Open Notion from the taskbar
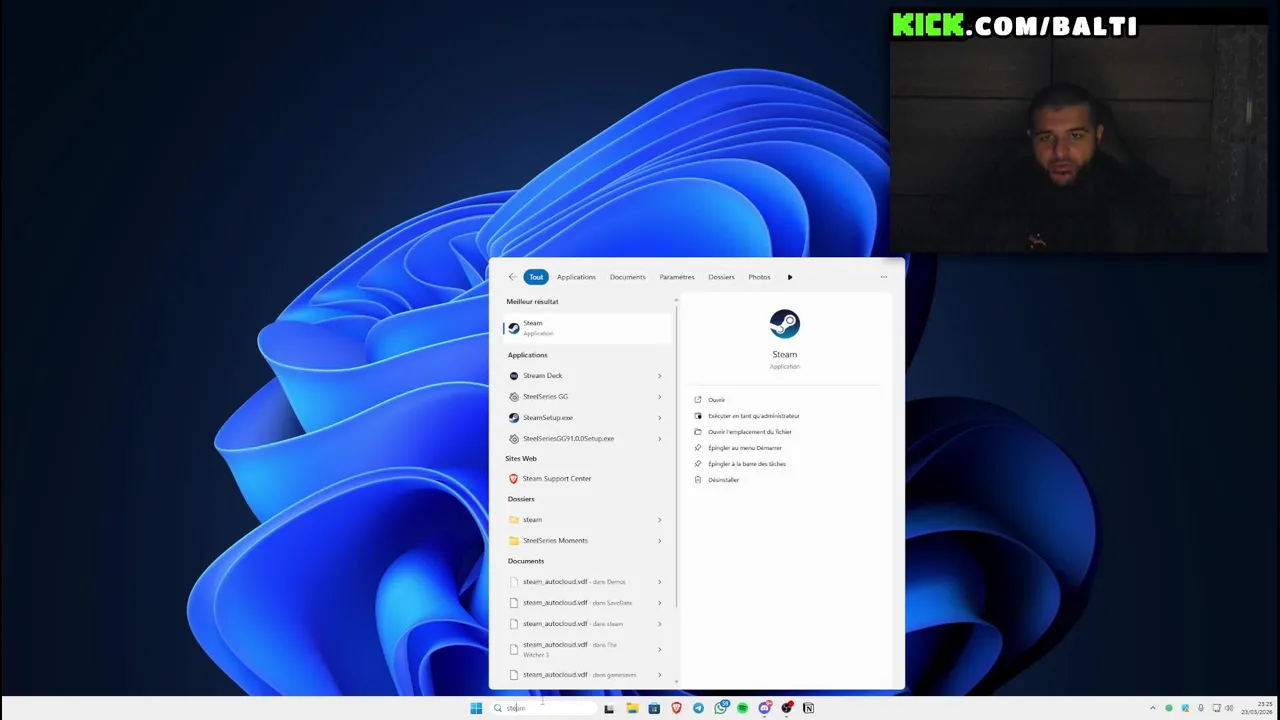Image resolution: width=1280 pixels, height=720 pixels. click(808, 708)
